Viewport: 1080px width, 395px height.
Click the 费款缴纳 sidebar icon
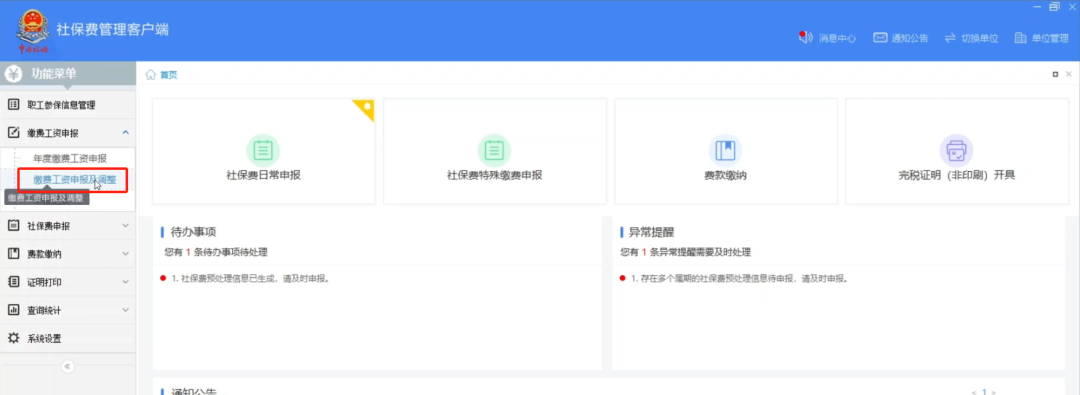[x=13, y=254]
